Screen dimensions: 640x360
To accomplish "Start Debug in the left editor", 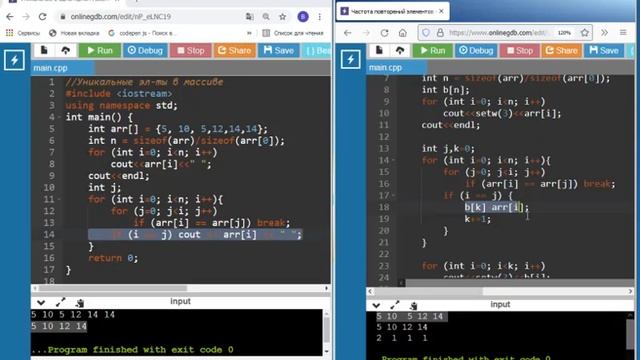I will (145, 51).
